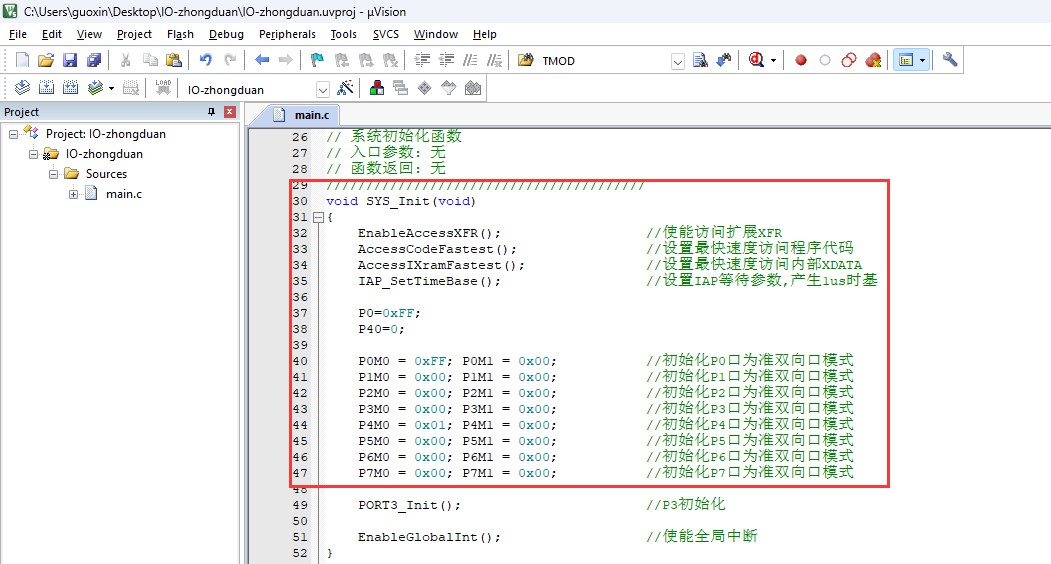This screenshot has width=1051, height=564.
Task: Save the current file with the disk icon
Action: (x=70, y=60)
